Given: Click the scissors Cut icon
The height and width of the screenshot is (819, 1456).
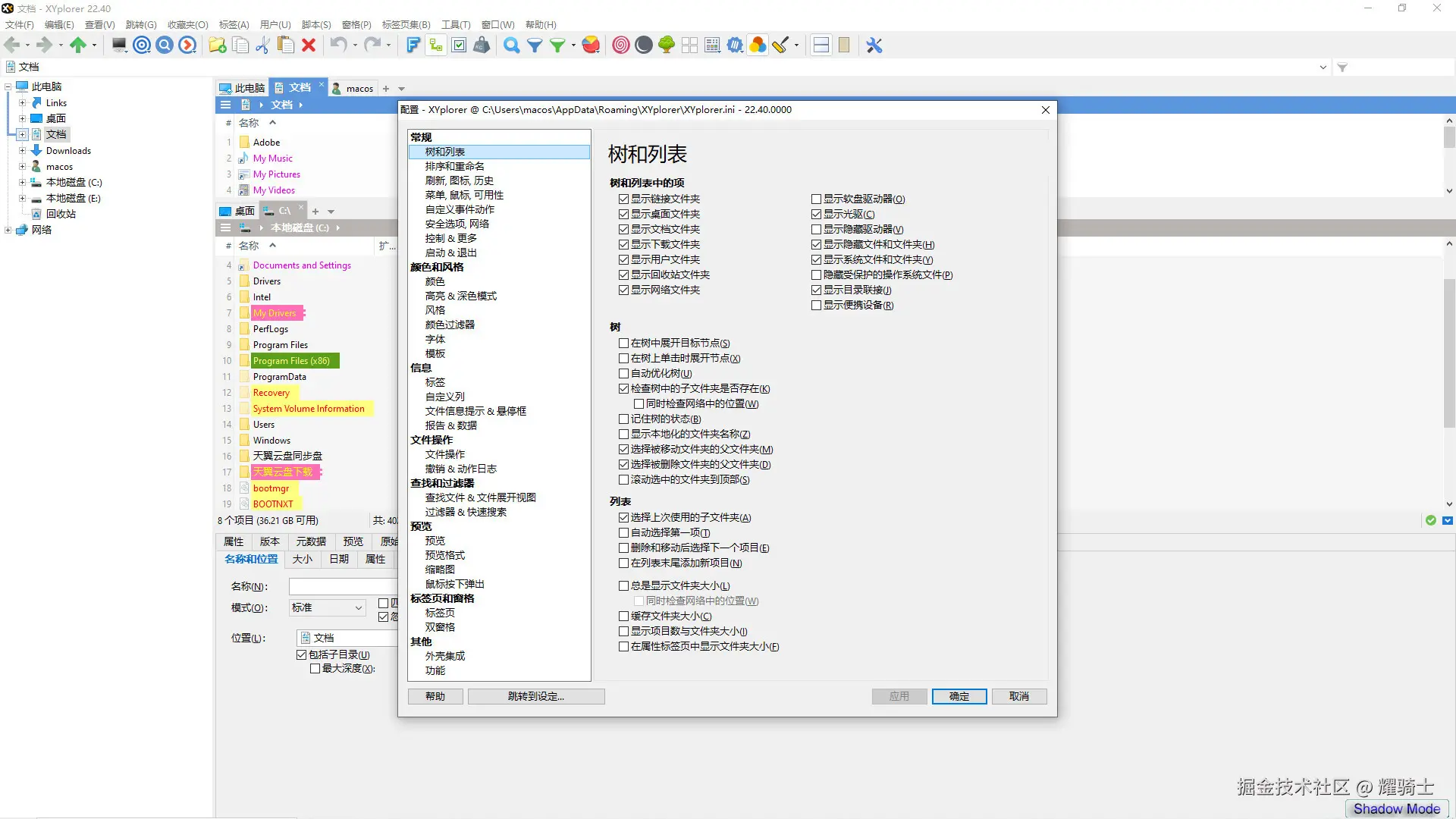Looking at the screenshot, I should (262, 45).
